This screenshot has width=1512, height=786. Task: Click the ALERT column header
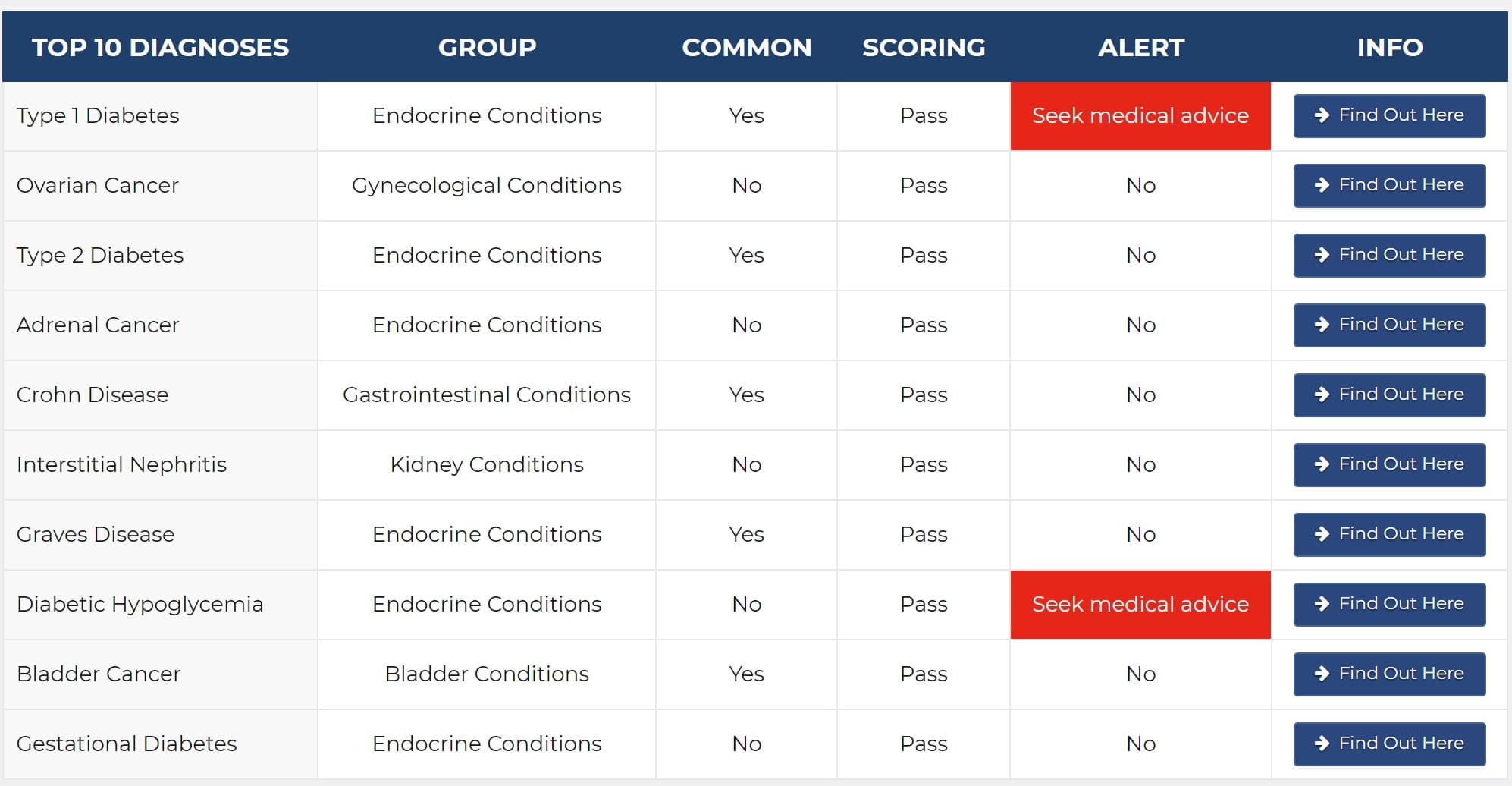tap(1141, 47)
